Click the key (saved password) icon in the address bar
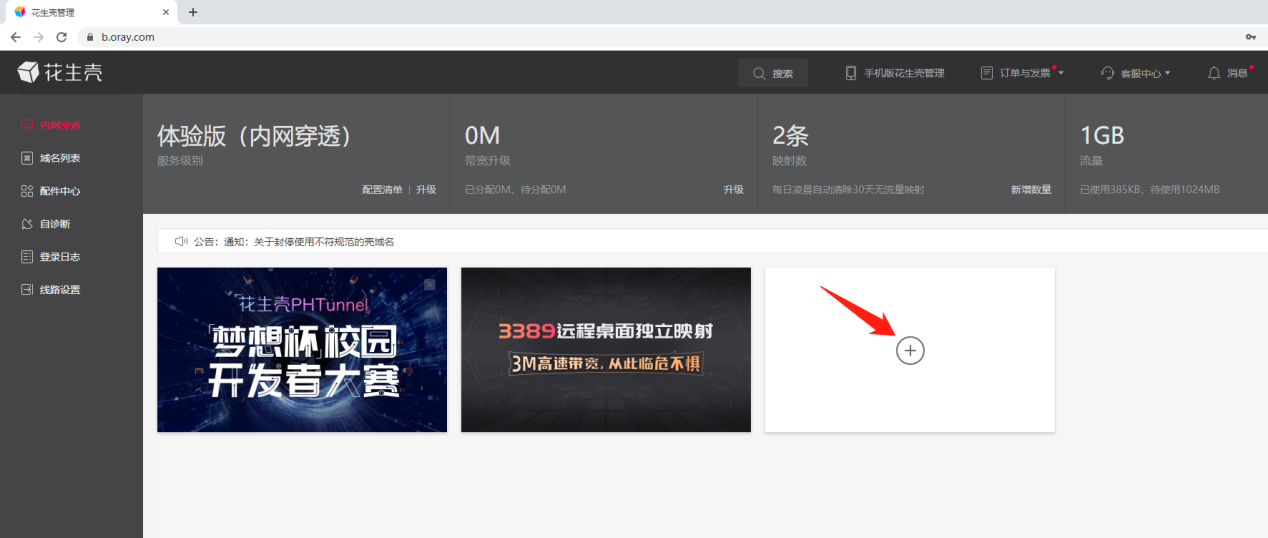This screenshot has height=538, width=1268. pyautogui.click(x=1250, y=37)
